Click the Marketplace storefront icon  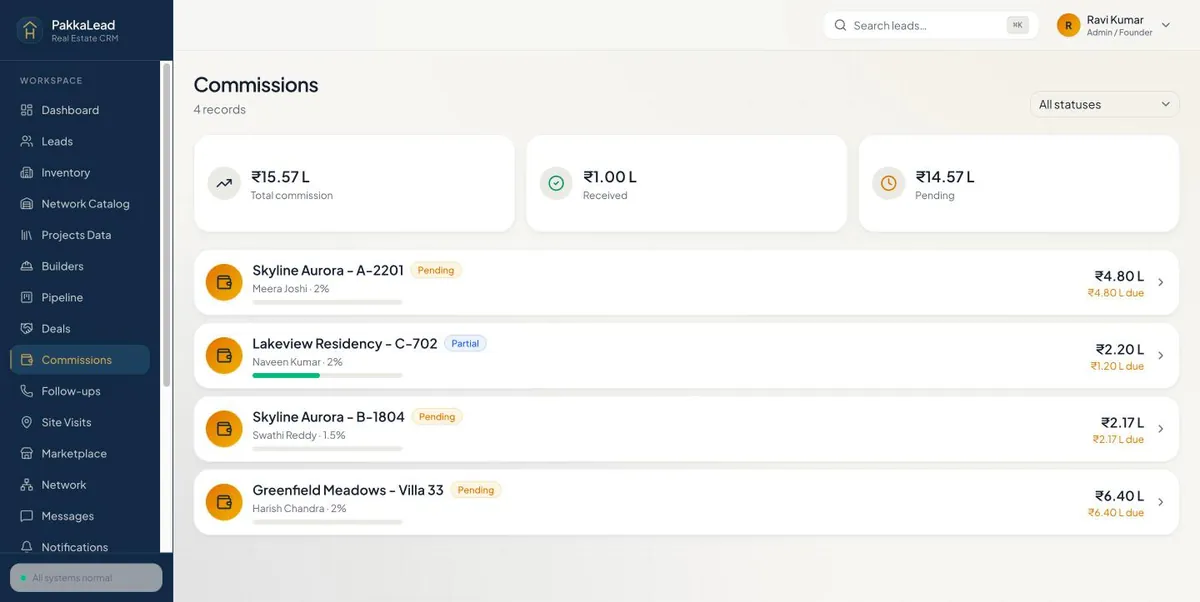point(27,453)
